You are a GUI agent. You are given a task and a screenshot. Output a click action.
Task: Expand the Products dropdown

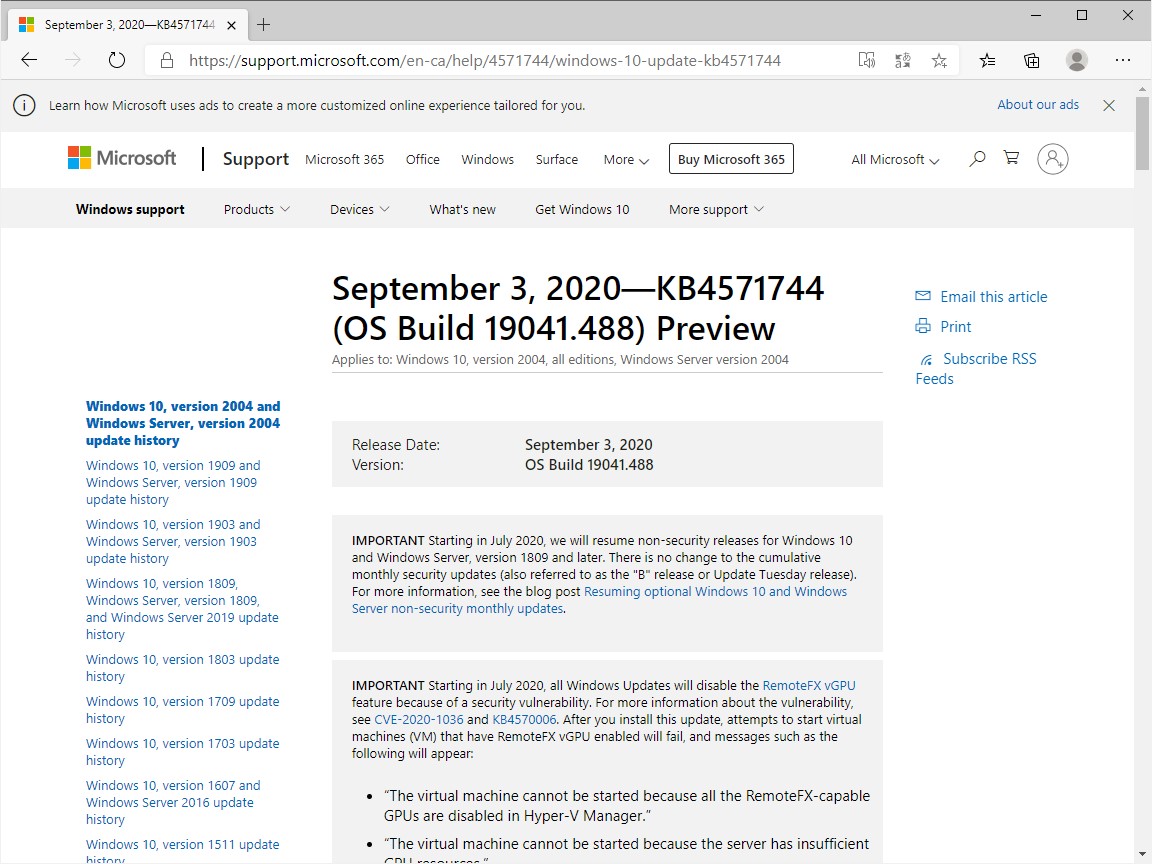(x=256, y=209)
